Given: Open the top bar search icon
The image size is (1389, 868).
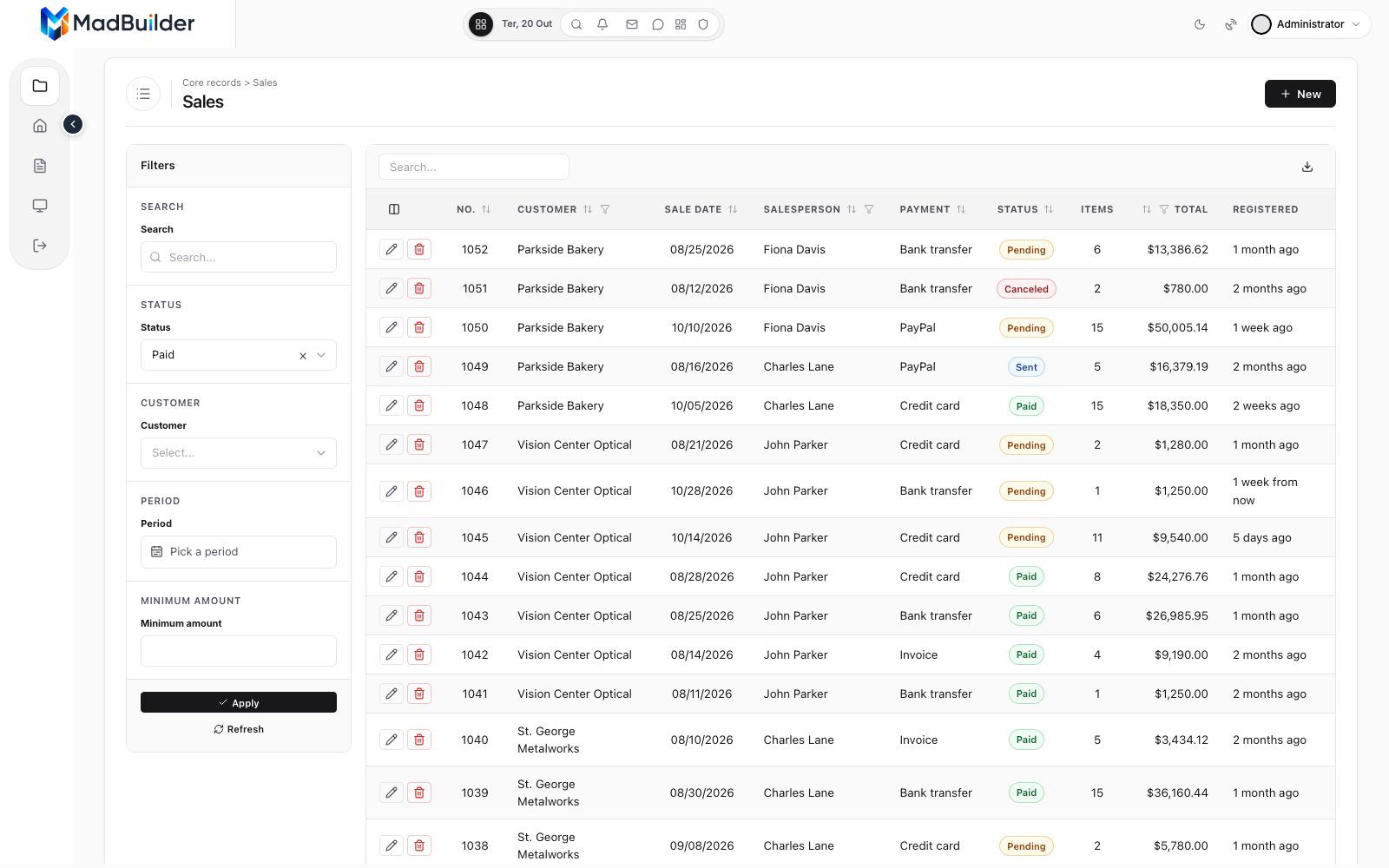Looking at the screenshot, I should 576,24.
